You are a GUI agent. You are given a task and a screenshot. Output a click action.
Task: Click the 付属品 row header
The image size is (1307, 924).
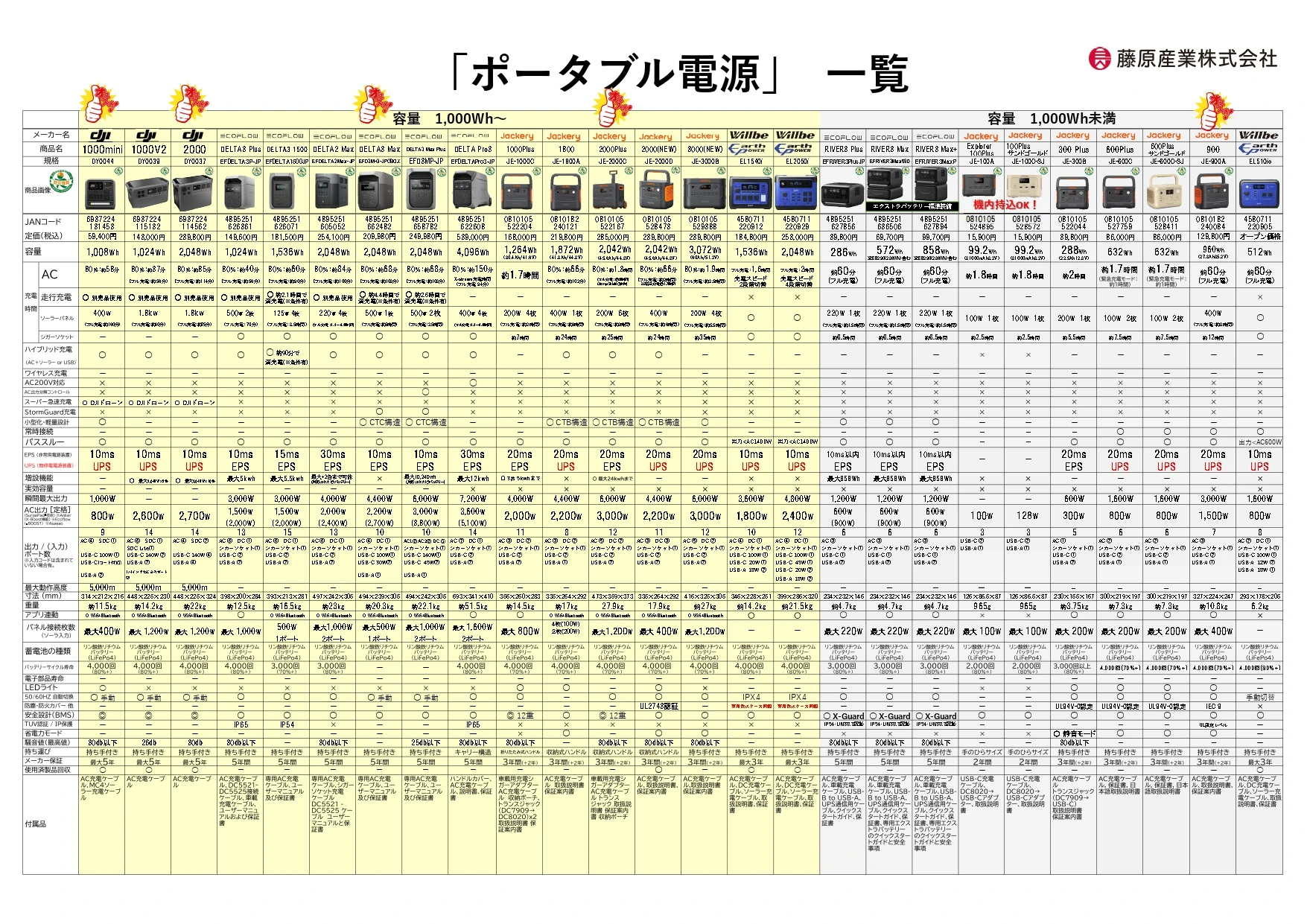(x=35, y=824)
